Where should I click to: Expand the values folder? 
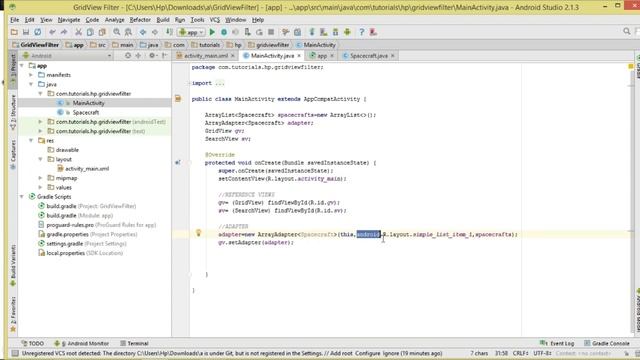click(x=40, y=187)
